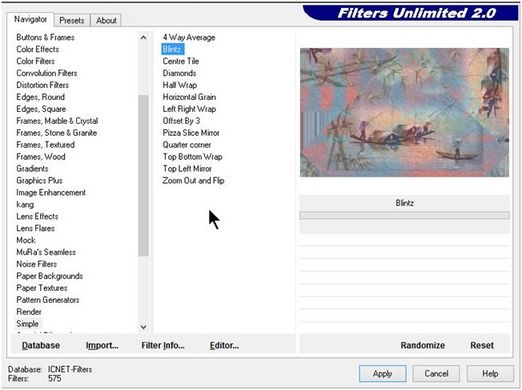Select the 4 Way Average filter
The width and height of the screenshot is (522, 390).
tap(189, 37)
